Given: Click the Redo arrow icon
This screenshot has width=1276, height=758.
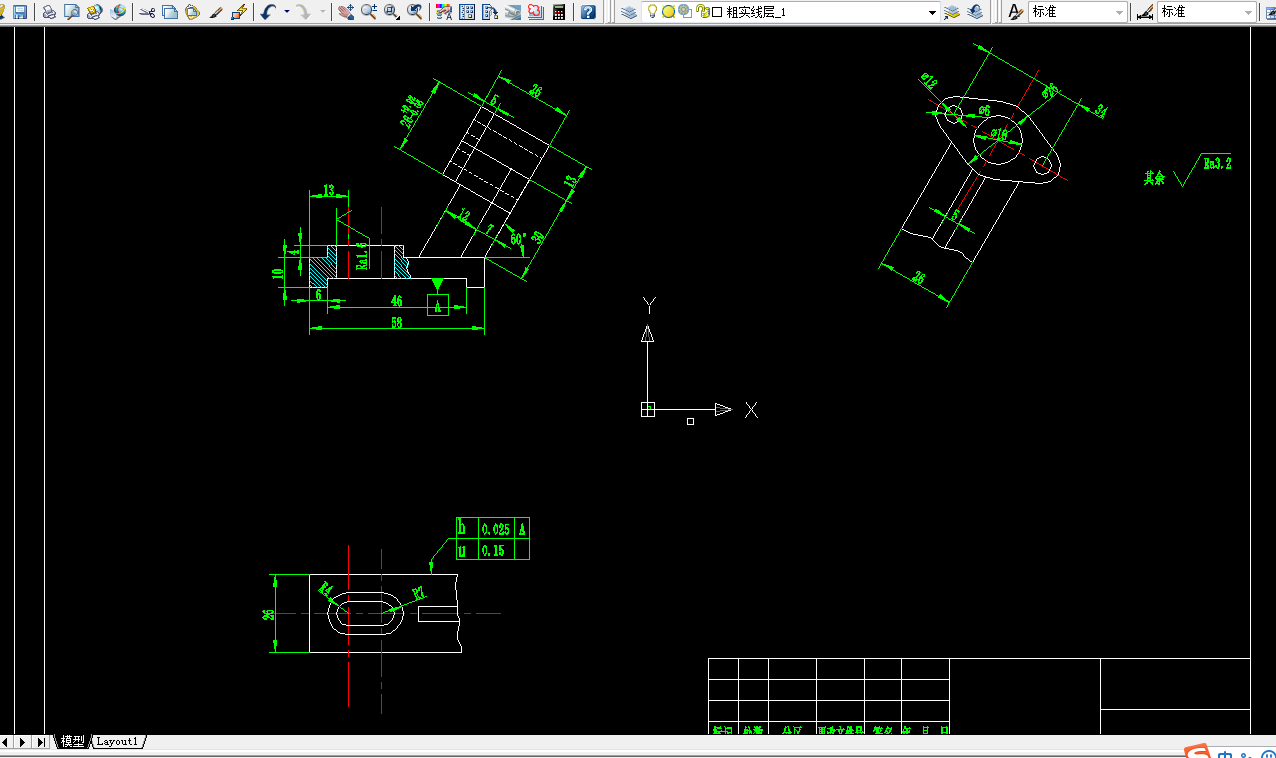Looking at the screenshot, I should (x=303, y=12).
